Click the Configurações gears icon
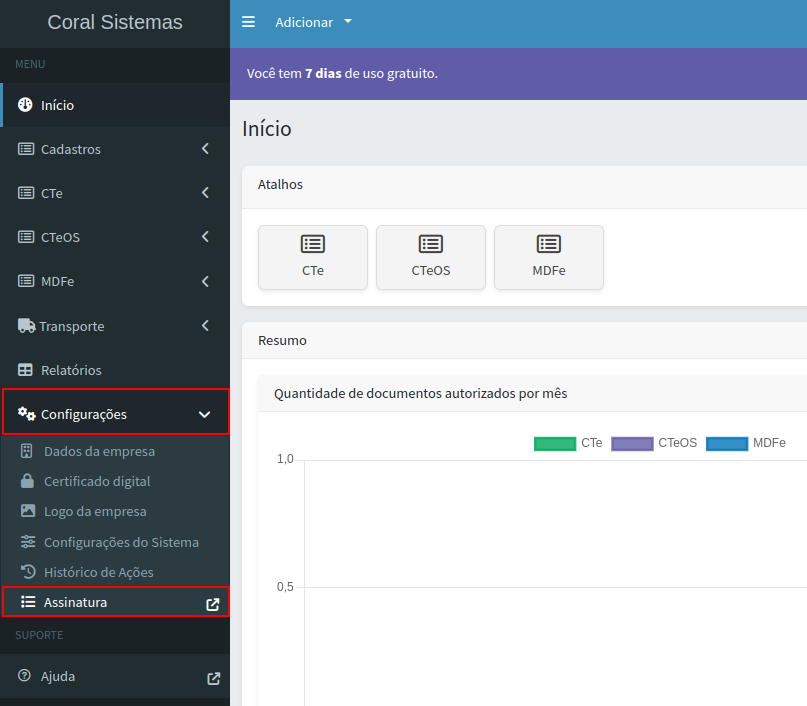The width and height of the screenshot is (807, 706). [27, 414]
